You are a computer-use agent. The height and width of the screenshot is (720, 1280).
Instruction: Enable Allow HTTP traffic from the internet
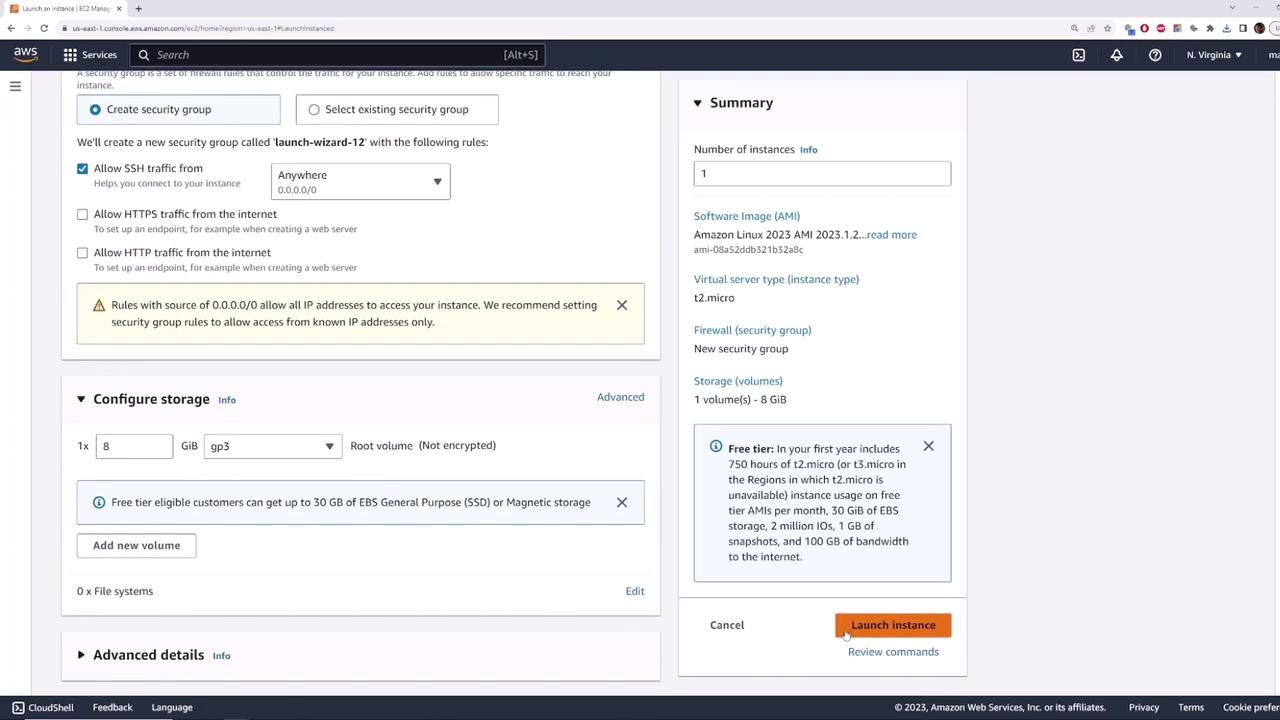83,253
